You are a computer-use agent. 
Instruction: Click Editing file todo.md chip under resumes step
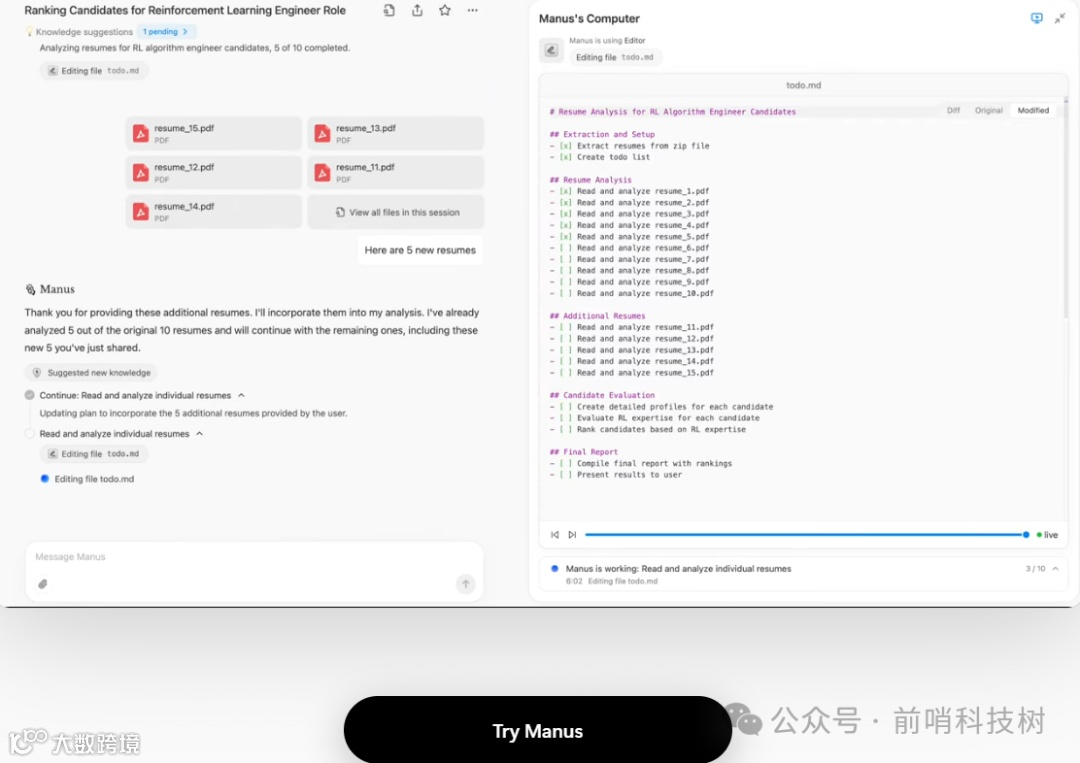(x=94, y=454)
